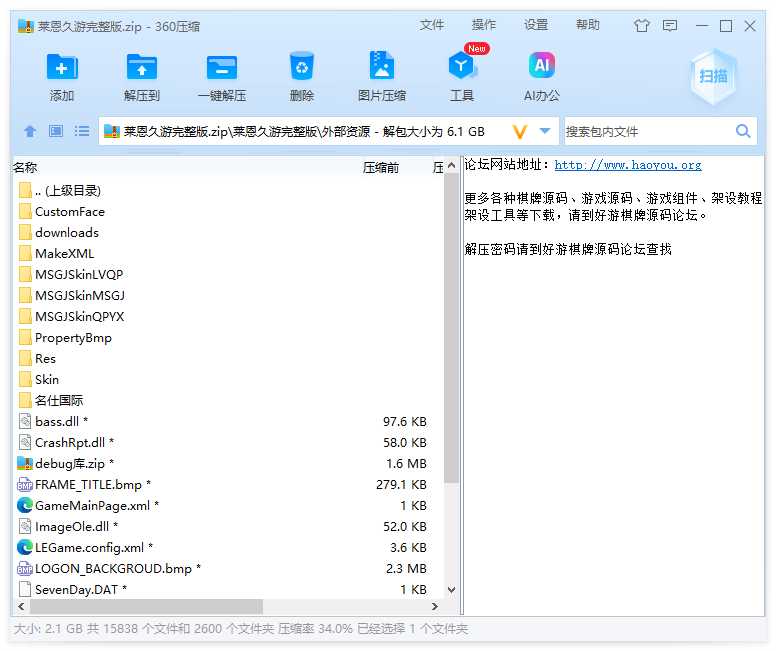Expand the path history dropdown arrow
This screenshot has width=776, height=651.
pyautogui.click(x=545, y=131)
